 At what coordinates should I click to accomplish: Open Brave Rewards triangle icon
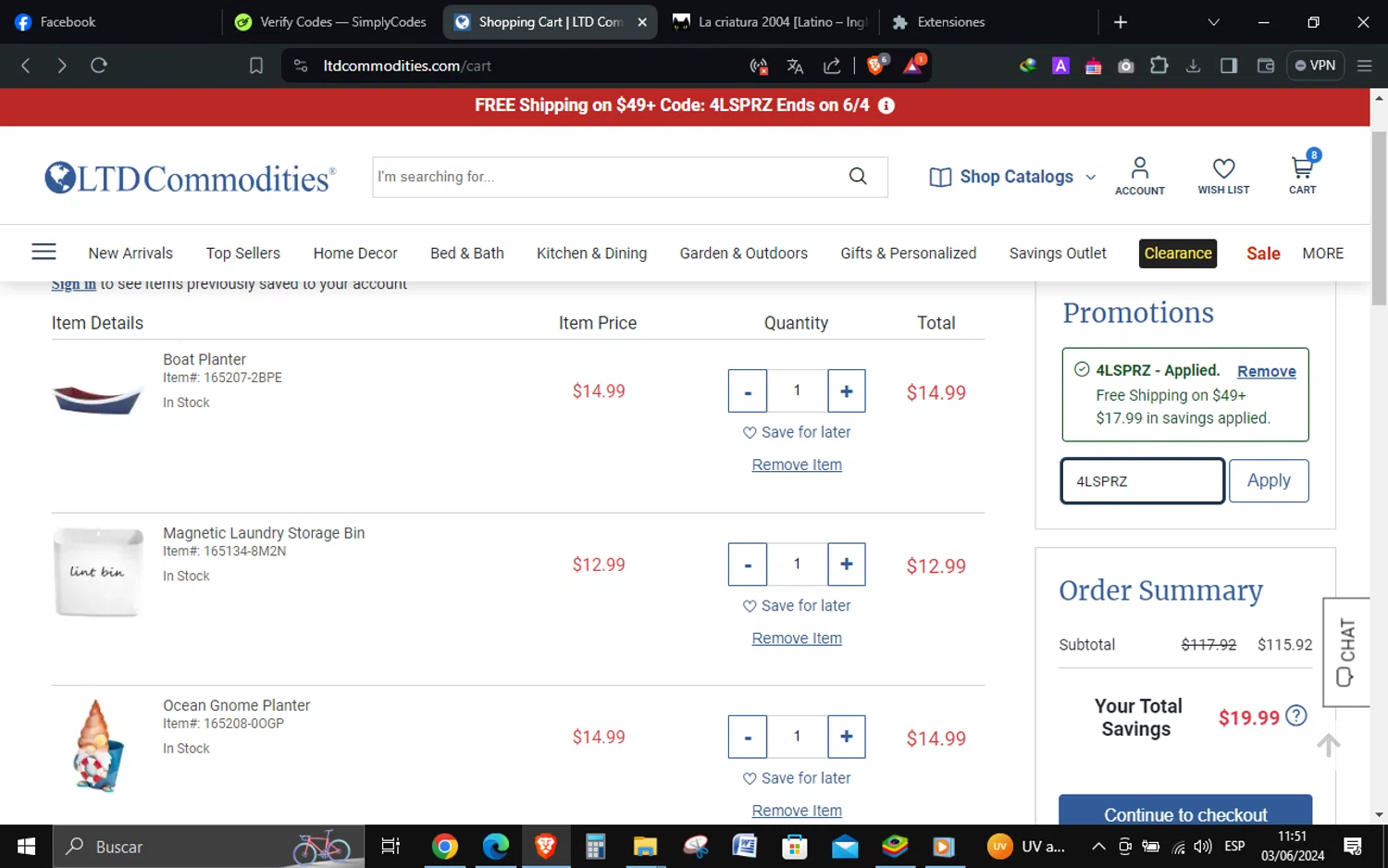pyautogui.click(x=913, y=65)
